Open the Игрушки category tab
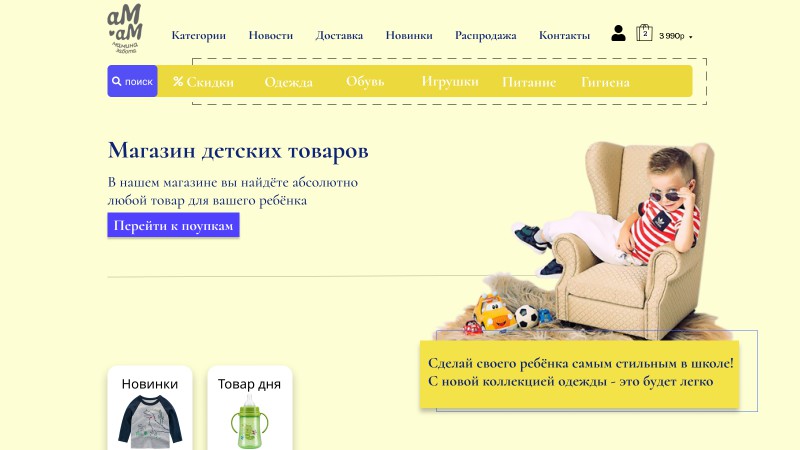Image resolution: width=800 pixels, height=450 pixels. (450, 82)
